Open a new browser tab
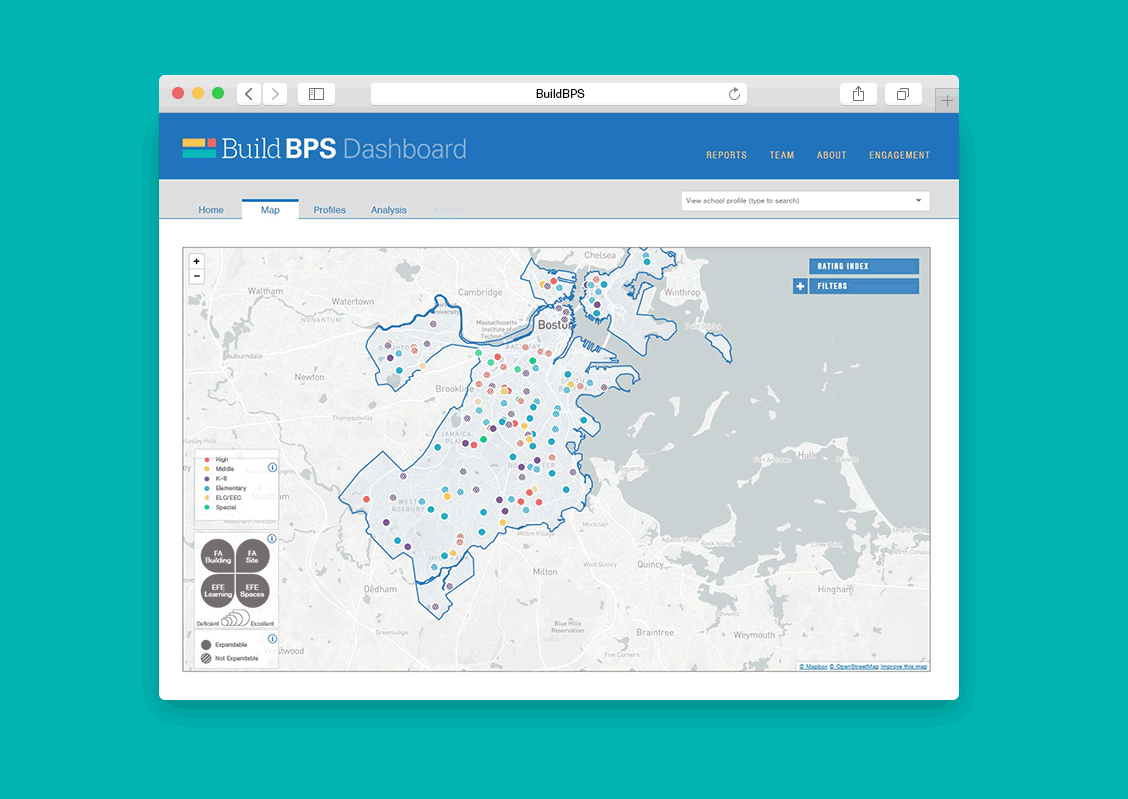The width and height of the screenshot is (1128, 799). coord(947,101)
